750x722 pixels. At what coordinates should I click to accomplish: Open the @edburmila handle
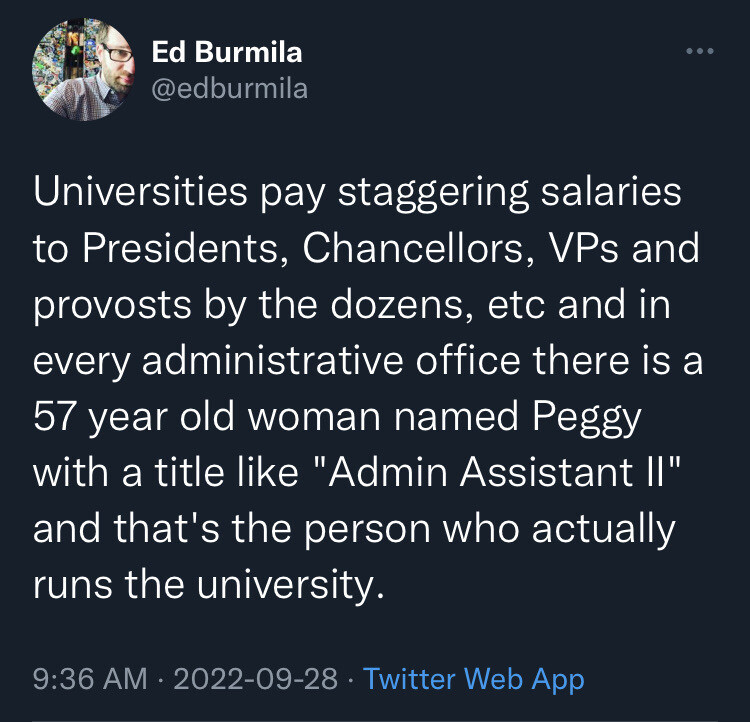click(x=230, y=89)
